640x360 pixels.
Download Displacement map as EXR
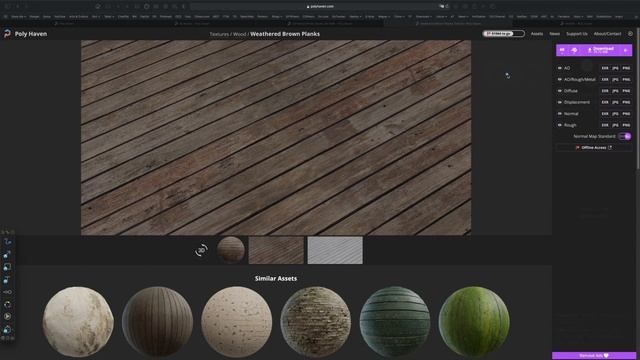[x=604, y=102]
